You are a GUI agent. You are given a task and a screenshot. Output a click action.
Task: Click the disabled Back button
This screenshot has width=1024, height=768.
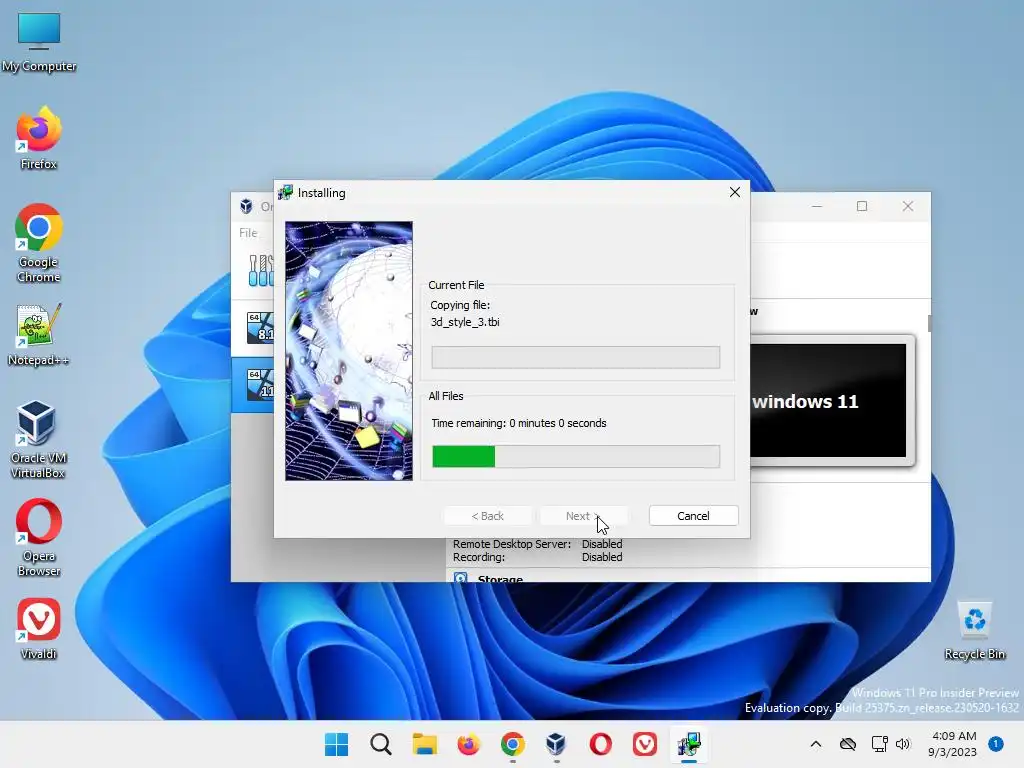point(487,516)
